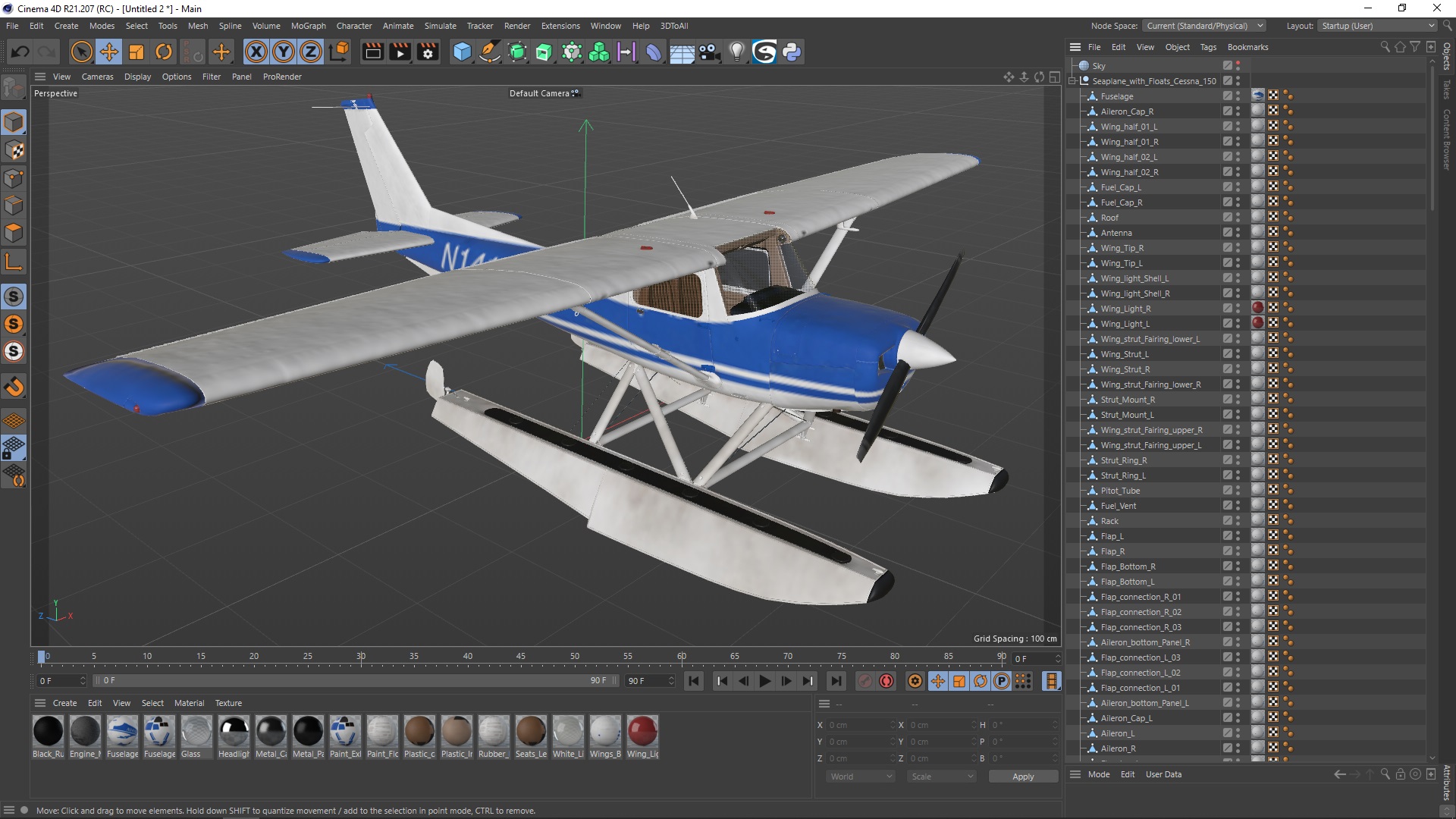Click the Scale tool icon
1456x819 pixels.
(x=136, y=52)
